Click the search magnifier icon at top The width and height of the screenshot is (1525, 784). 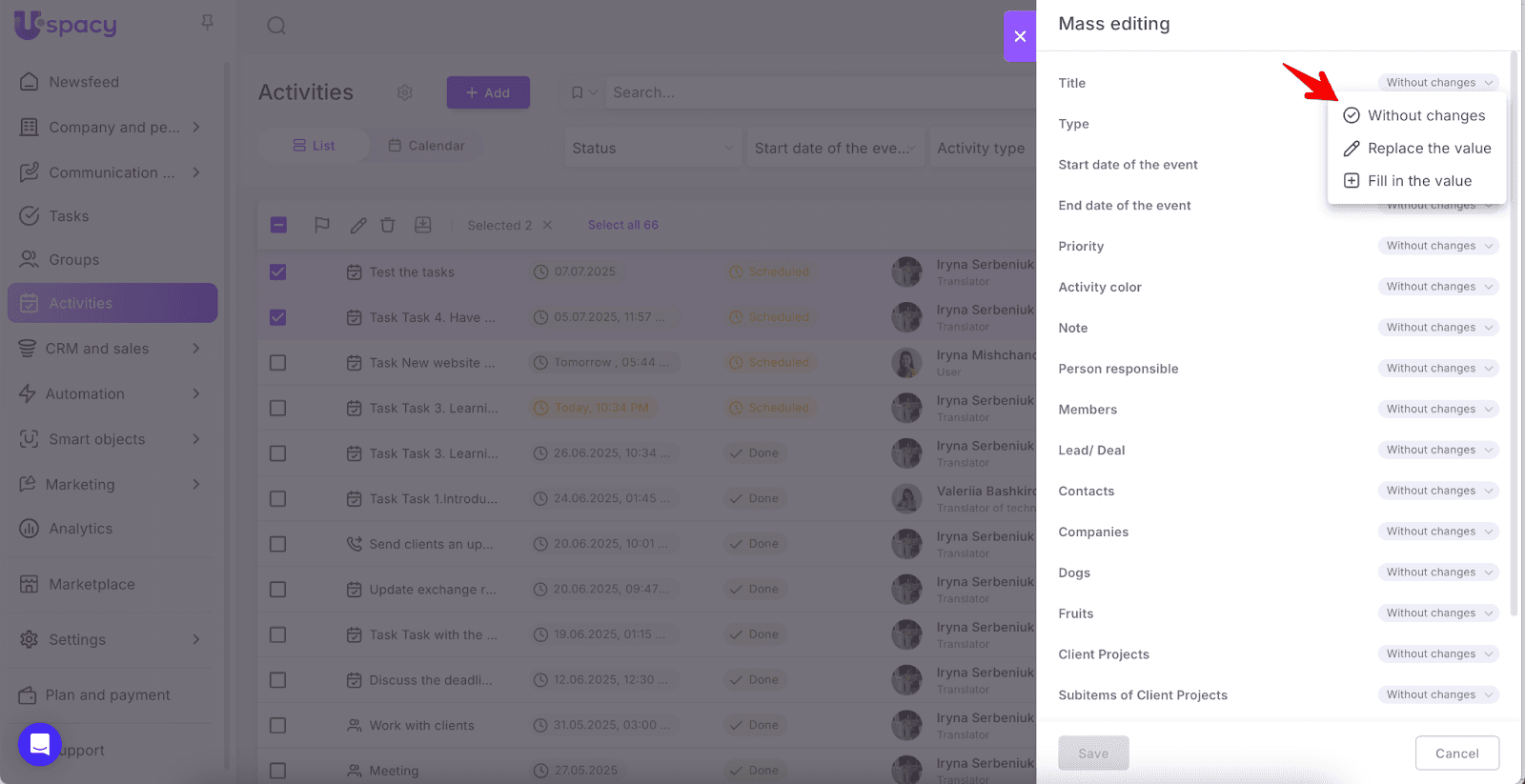point(276,26)
